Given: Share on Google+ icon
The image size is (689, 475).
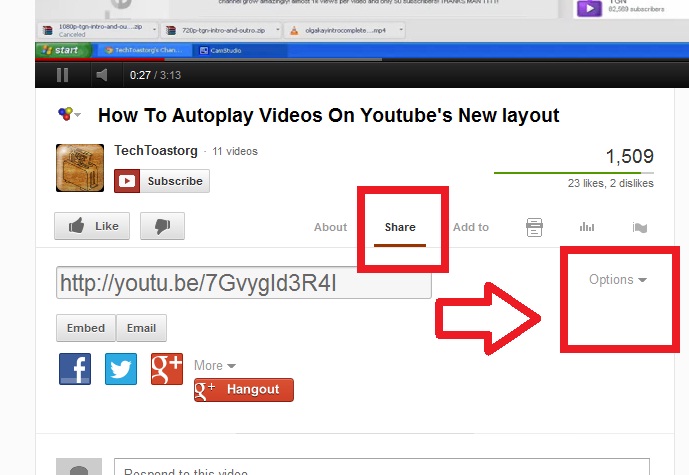Looking at the screenshot, I should 167,369.
